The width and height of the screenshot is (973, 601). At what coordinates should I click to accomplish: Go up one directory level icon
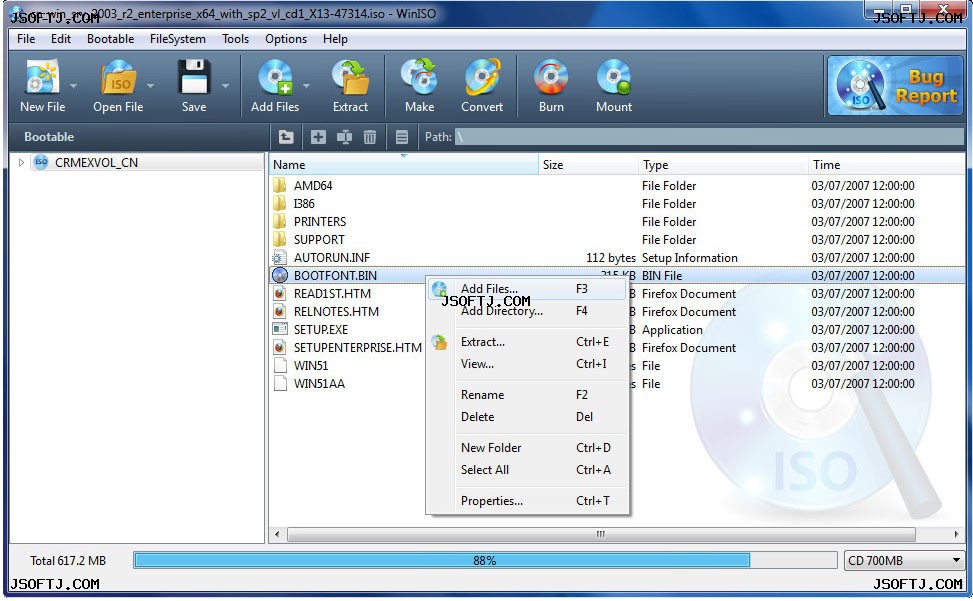coord(286,136)
